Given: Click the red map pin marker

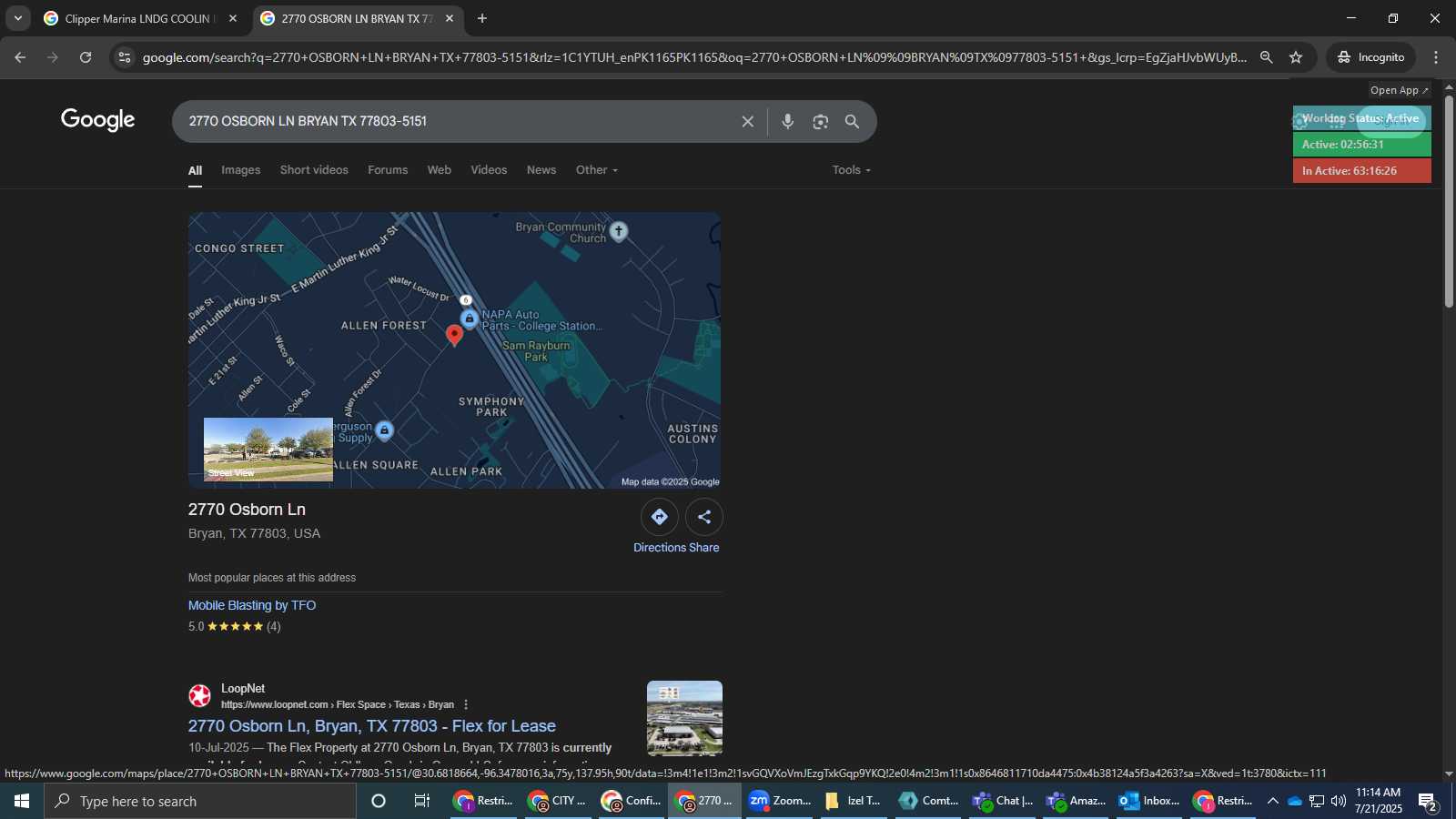Looking at the screenshot, I should (455, 335).
